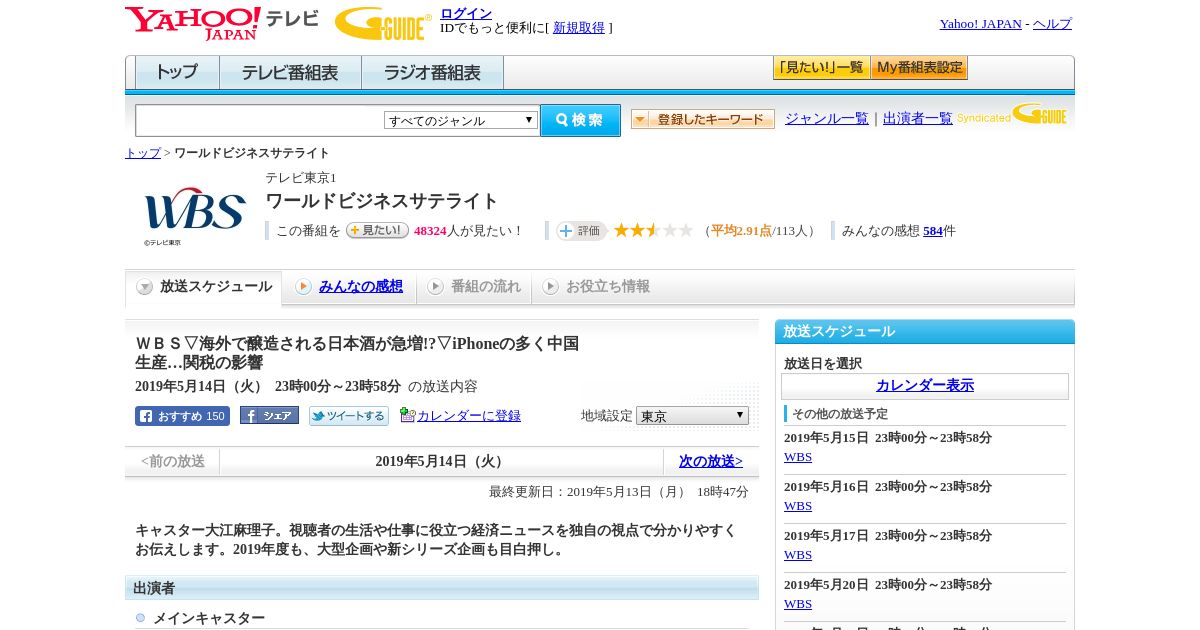Click the WBS program logo thumbnail
1200x630 pixels.
tap(195, 214)
